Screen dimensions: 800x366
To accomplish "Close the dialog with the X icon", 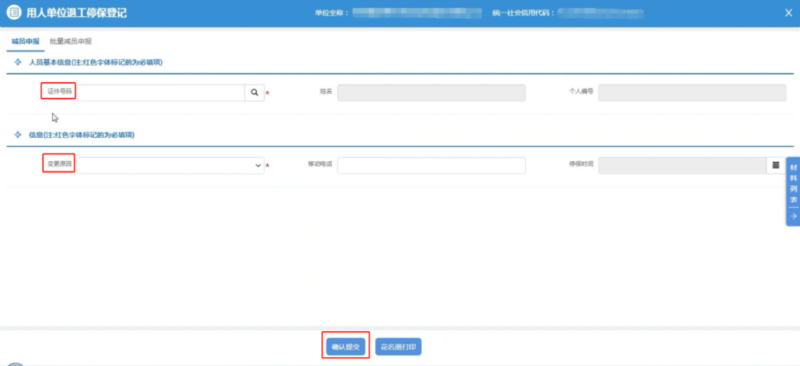I will [788, 13].
